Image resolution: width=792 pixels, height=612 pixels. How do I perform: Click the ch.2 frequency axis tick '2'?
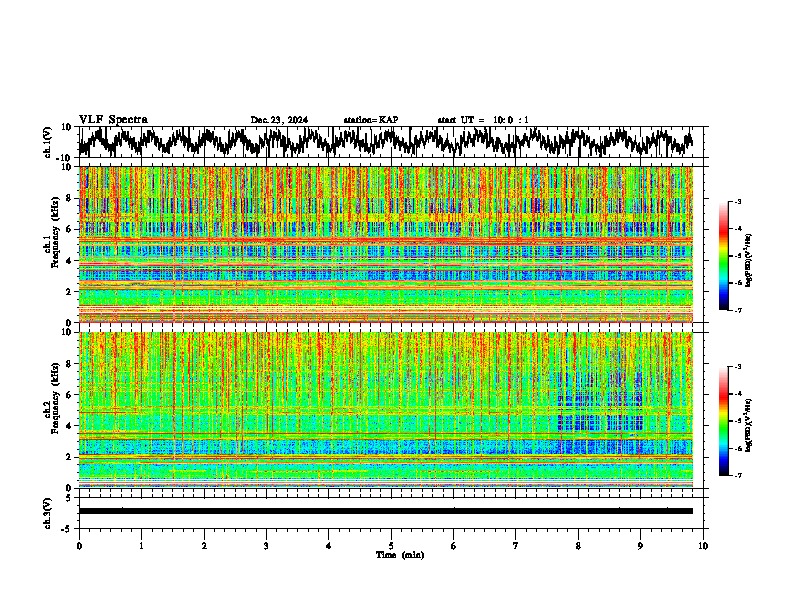click(x=70, y=457)
